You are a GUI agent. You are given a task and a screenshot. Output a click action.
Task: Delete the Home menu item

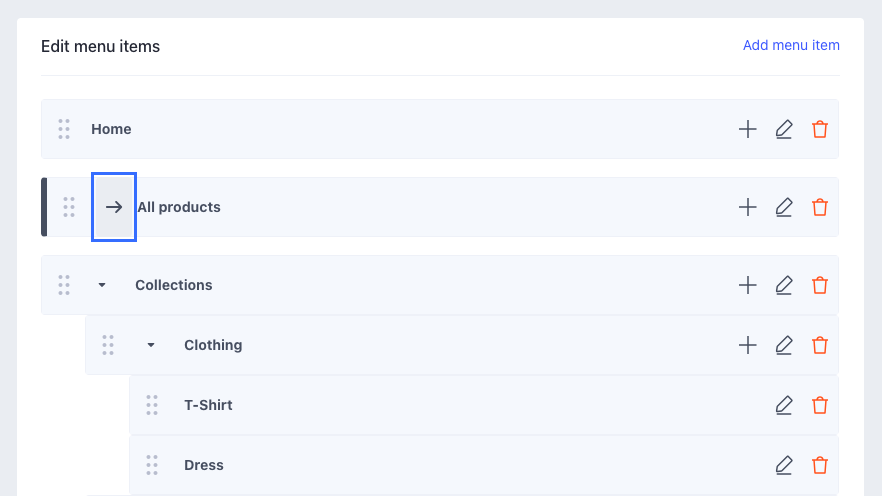[820, 129]
